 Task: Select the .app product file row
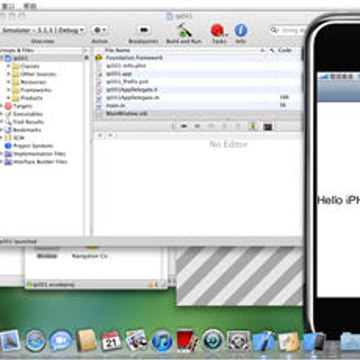(199, 74)
